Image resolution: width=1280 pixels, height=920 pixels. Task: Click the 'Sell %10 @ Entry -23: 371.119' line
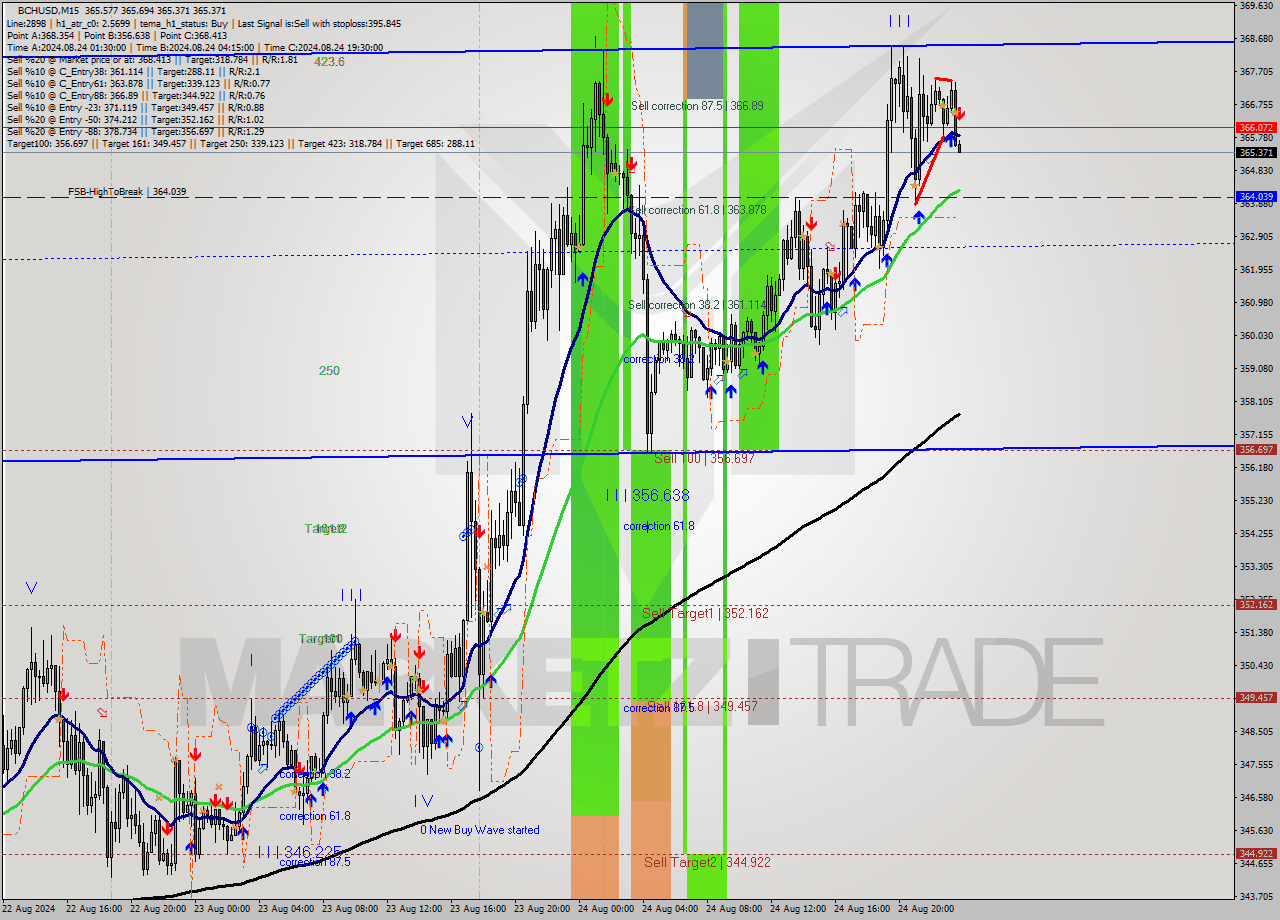click(x=135, y=107)
